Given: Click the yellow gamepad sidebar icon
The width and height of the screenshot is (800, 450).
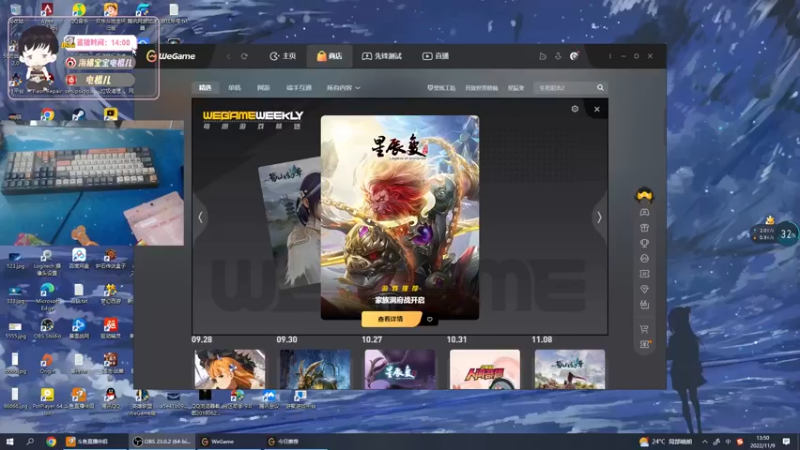Looking at the screenshot, I should (x=644, y=195).
